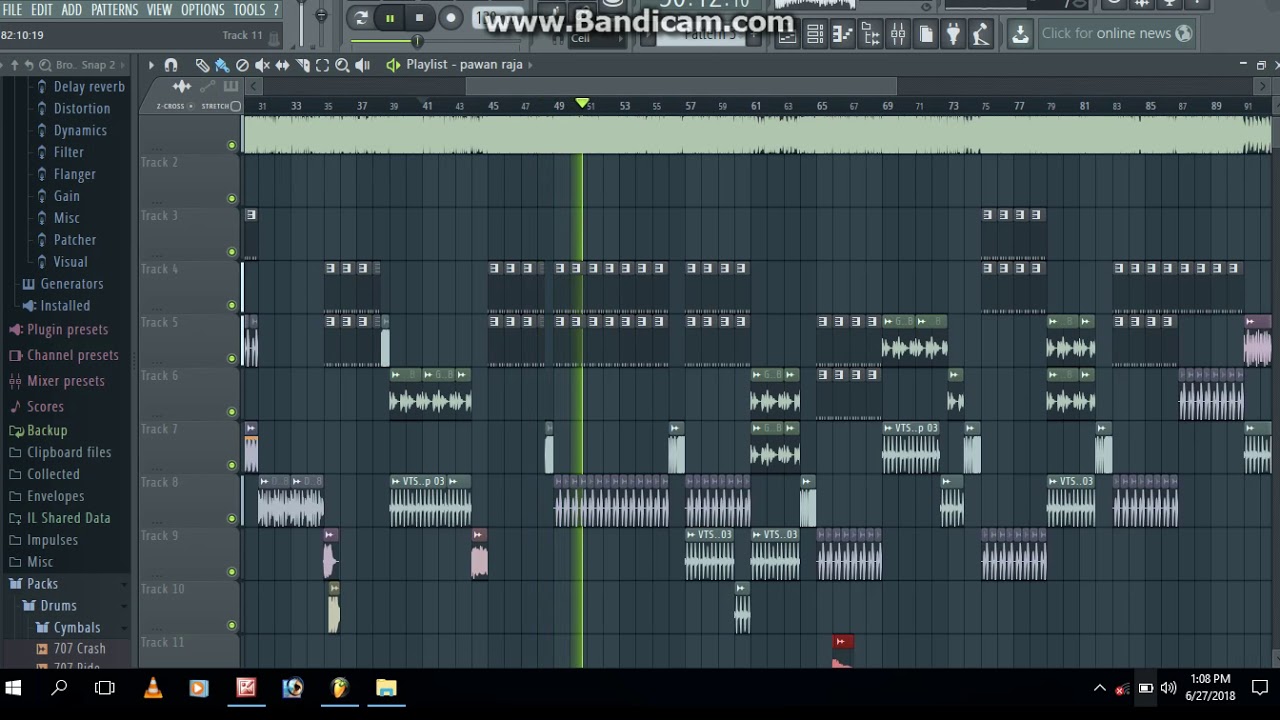This screenshot has height=720, width=1280.
Task: Open the ADD menu
Action: pyautogui.click(x=72, y=9)
